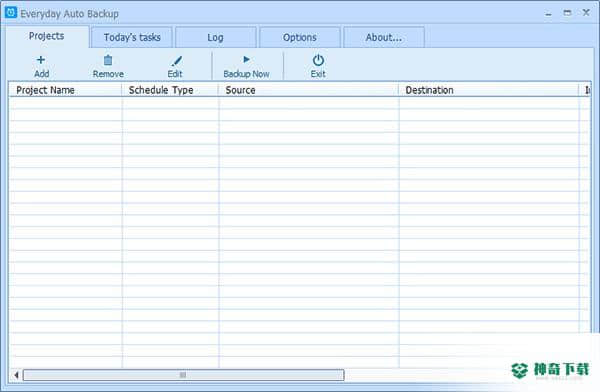
Task: Click the Destination column header
Action: tap(489, 90)
